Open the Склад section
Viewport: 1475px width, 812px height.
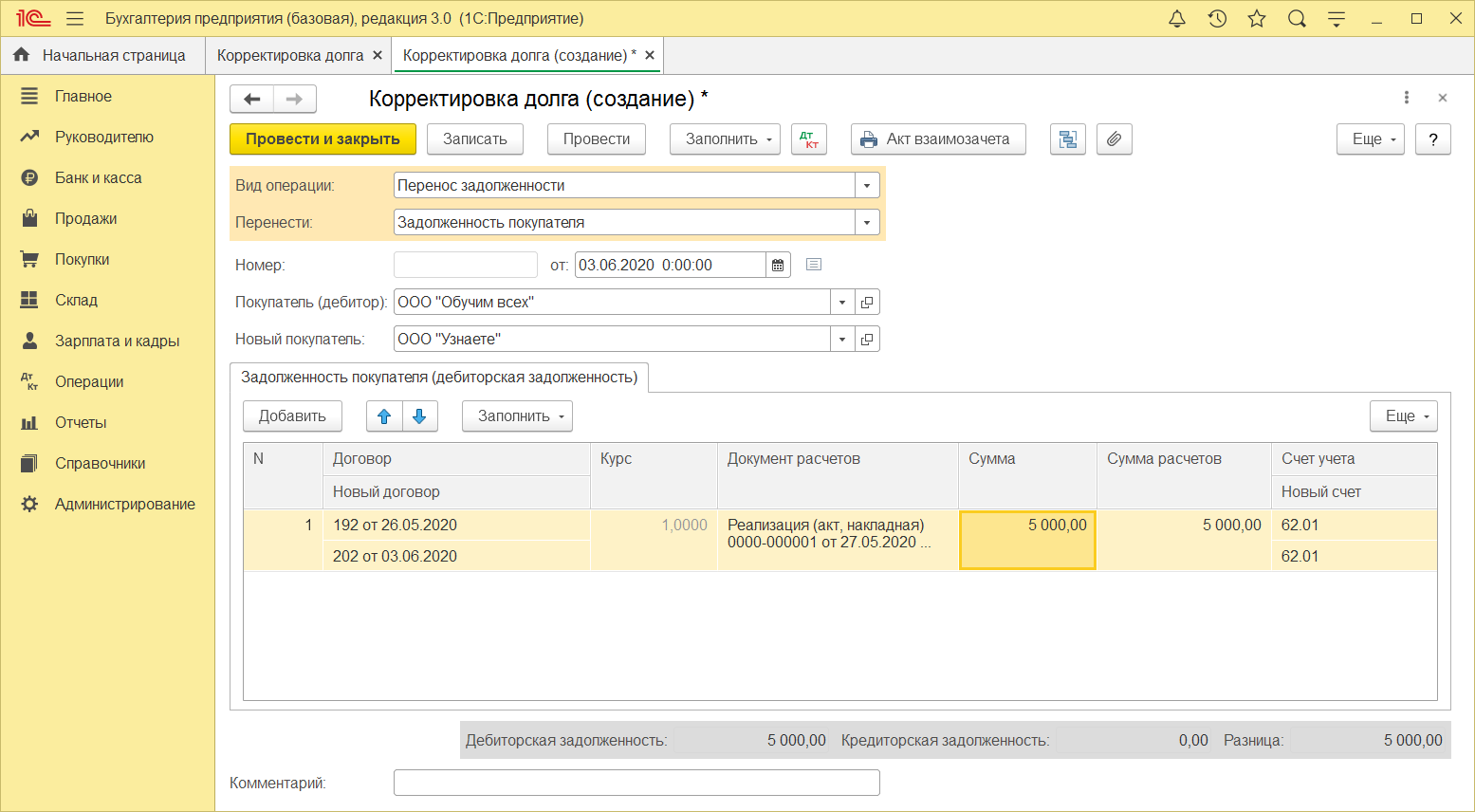(77, 301)
